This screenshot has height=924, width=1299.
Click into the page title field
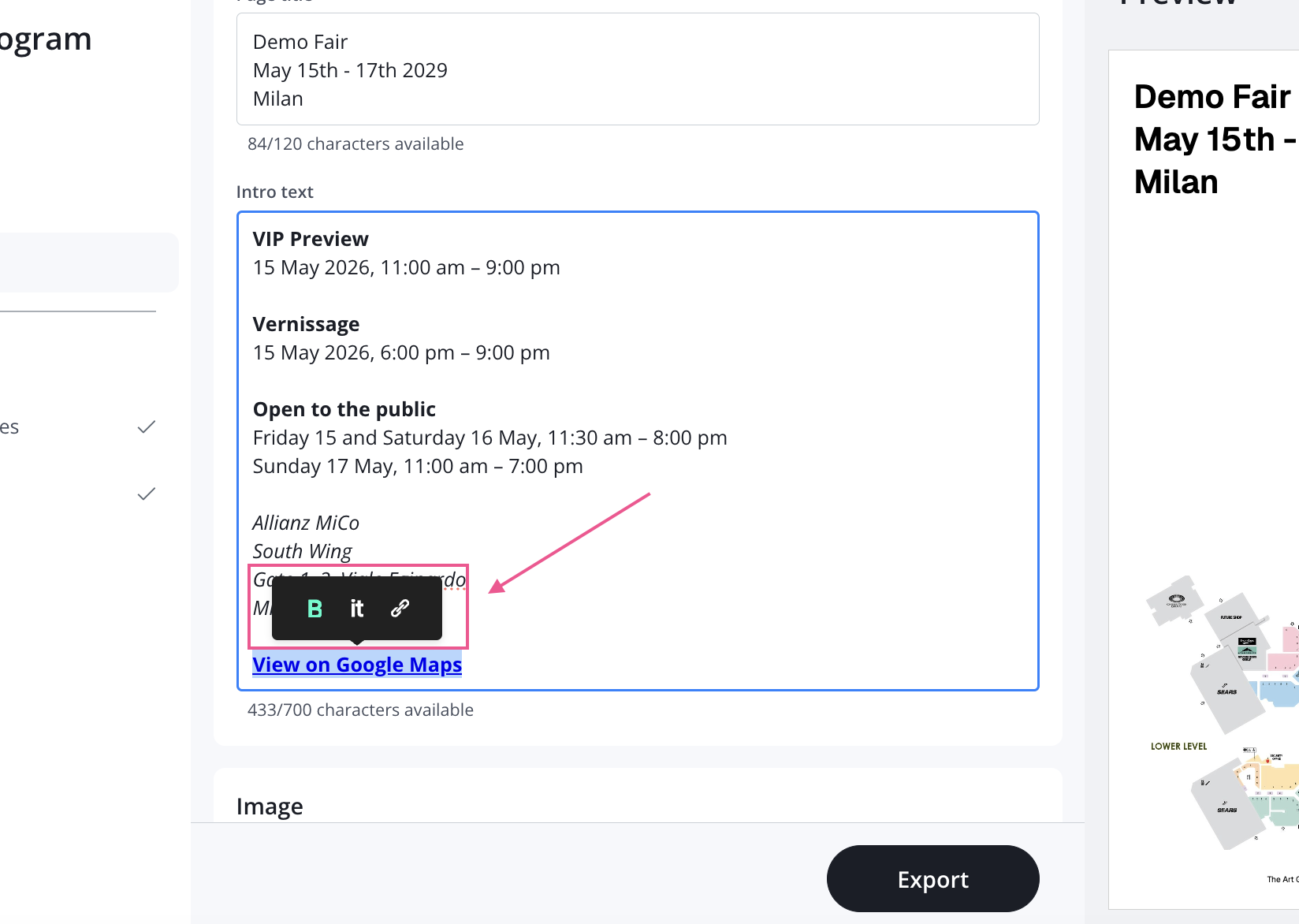tap(637, 69)
